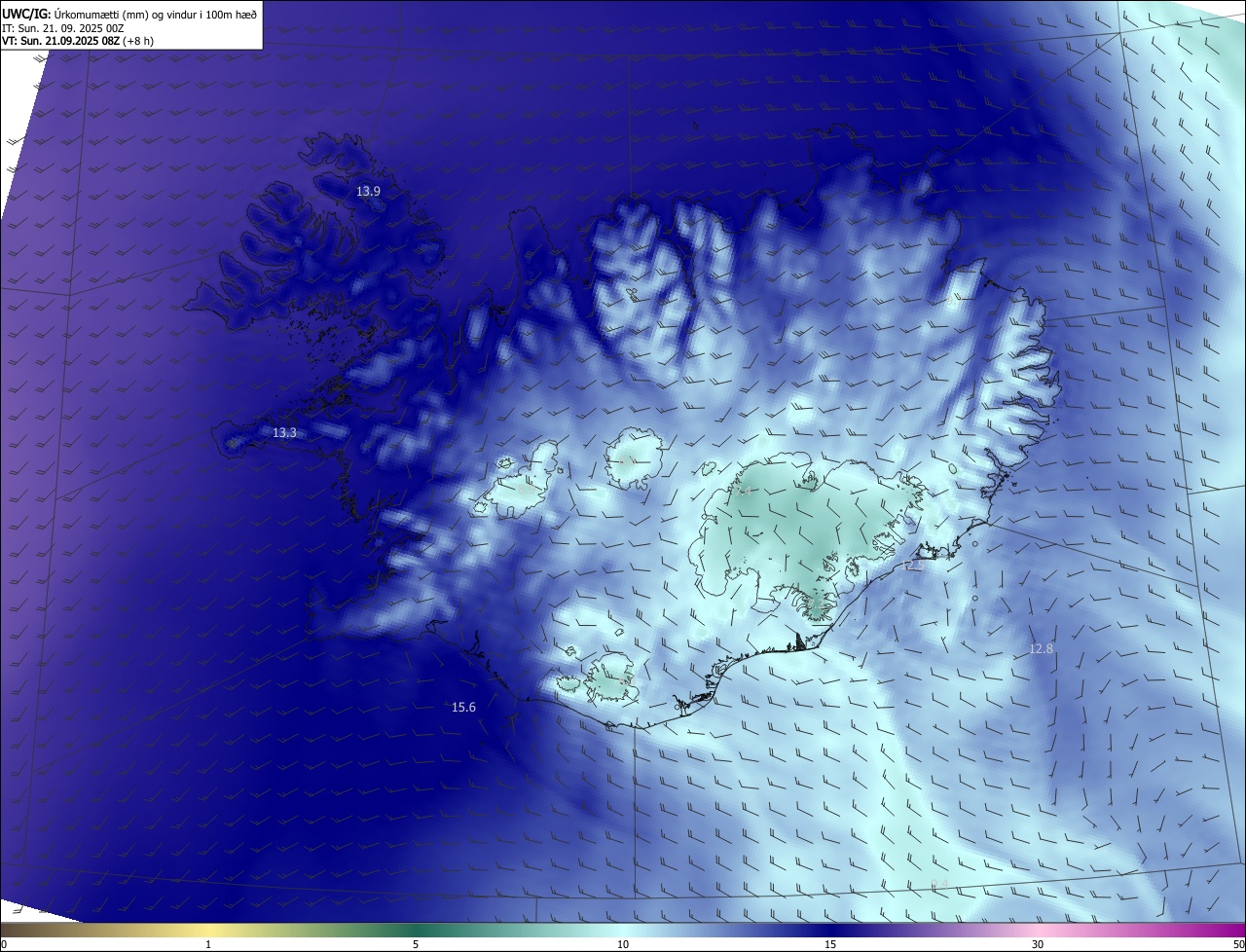1246x952 pixels.
Task: Click the colorbar tick label 10
Action: (x=623, y=944)
